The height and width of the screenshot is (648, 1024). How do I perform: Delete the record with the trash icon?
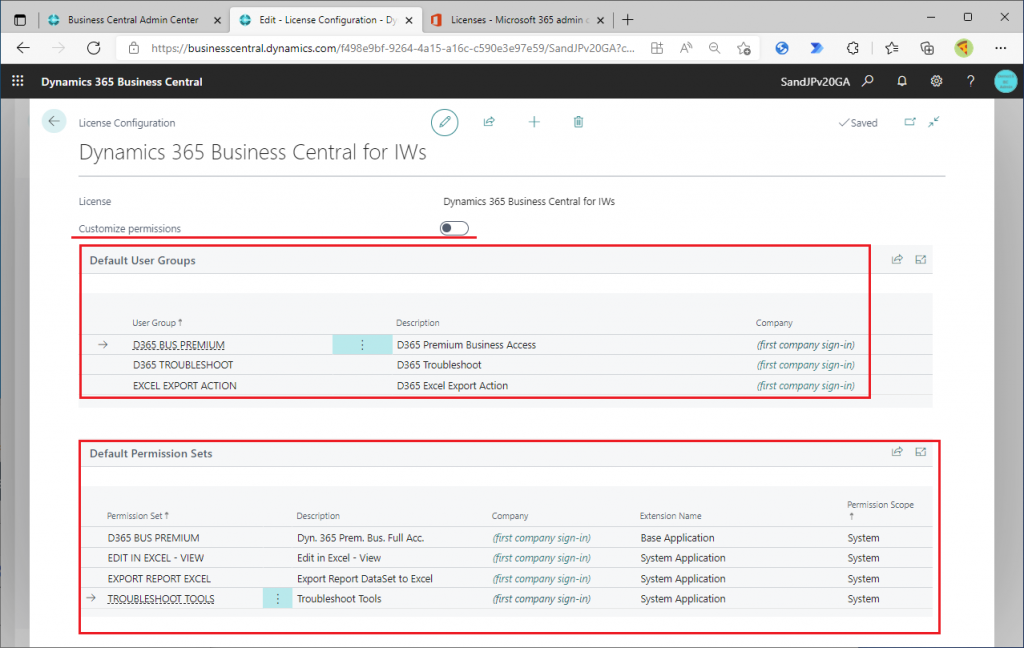click(x=579, y=122)
